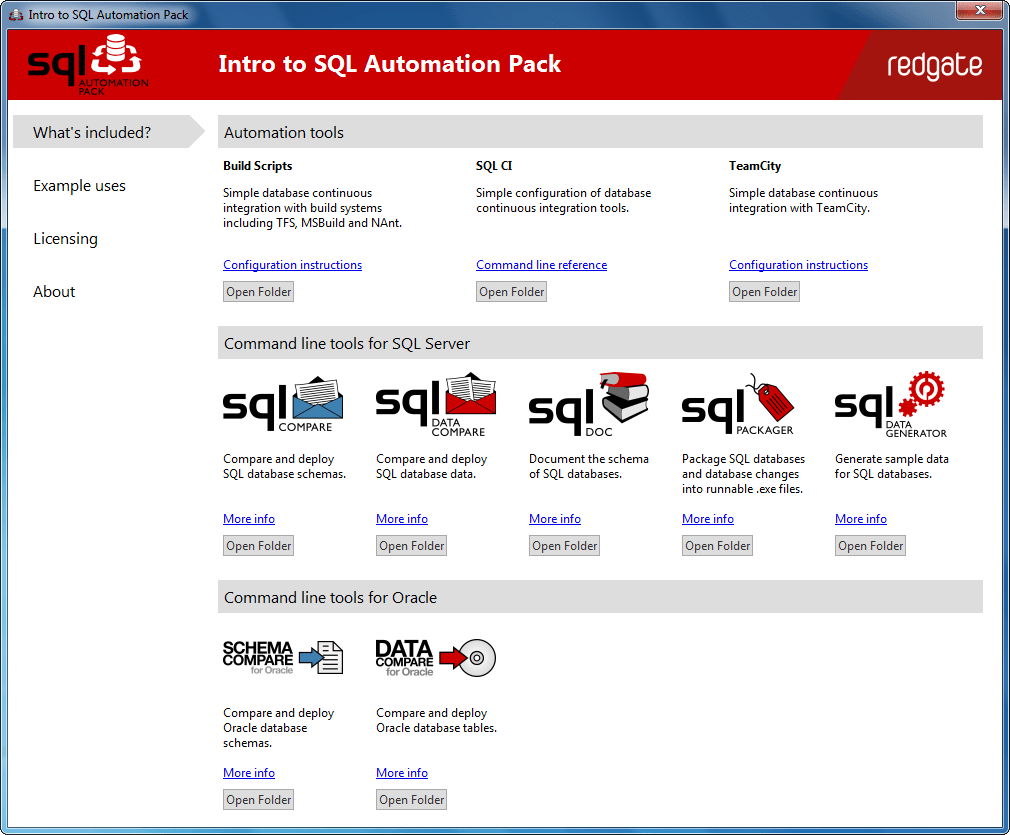The width and height of the screenshot is (1010, 835).
Task: Click the Automation tools section header
Action: [600, 132]
